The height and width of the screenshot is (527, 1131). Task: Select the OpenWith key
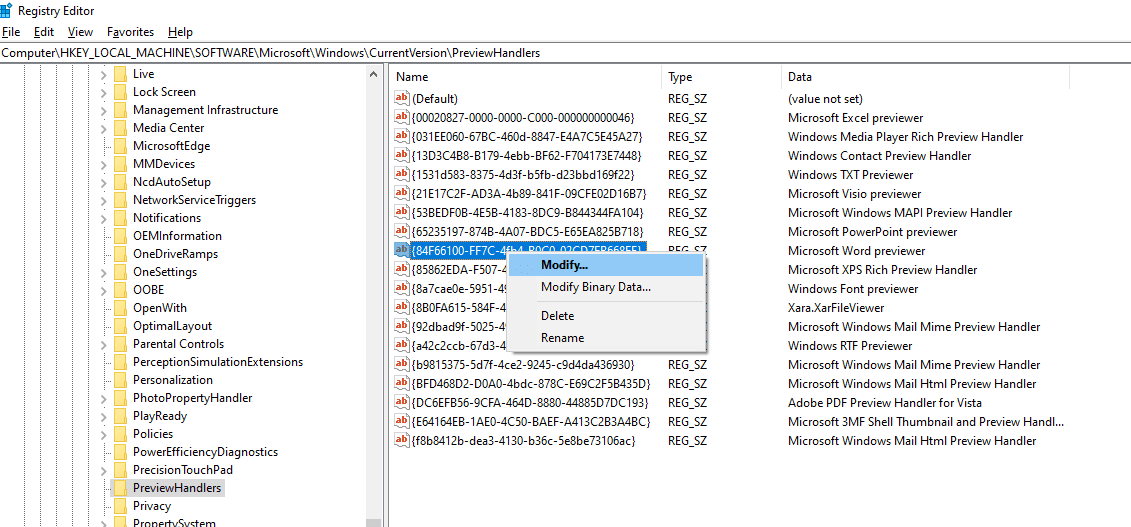159,308
